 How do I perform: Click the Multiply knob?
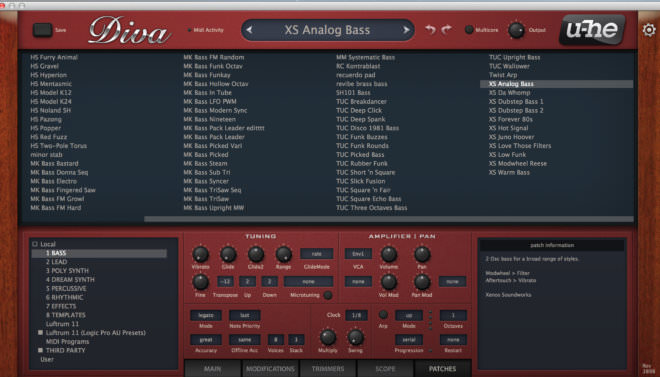[328, 337]
